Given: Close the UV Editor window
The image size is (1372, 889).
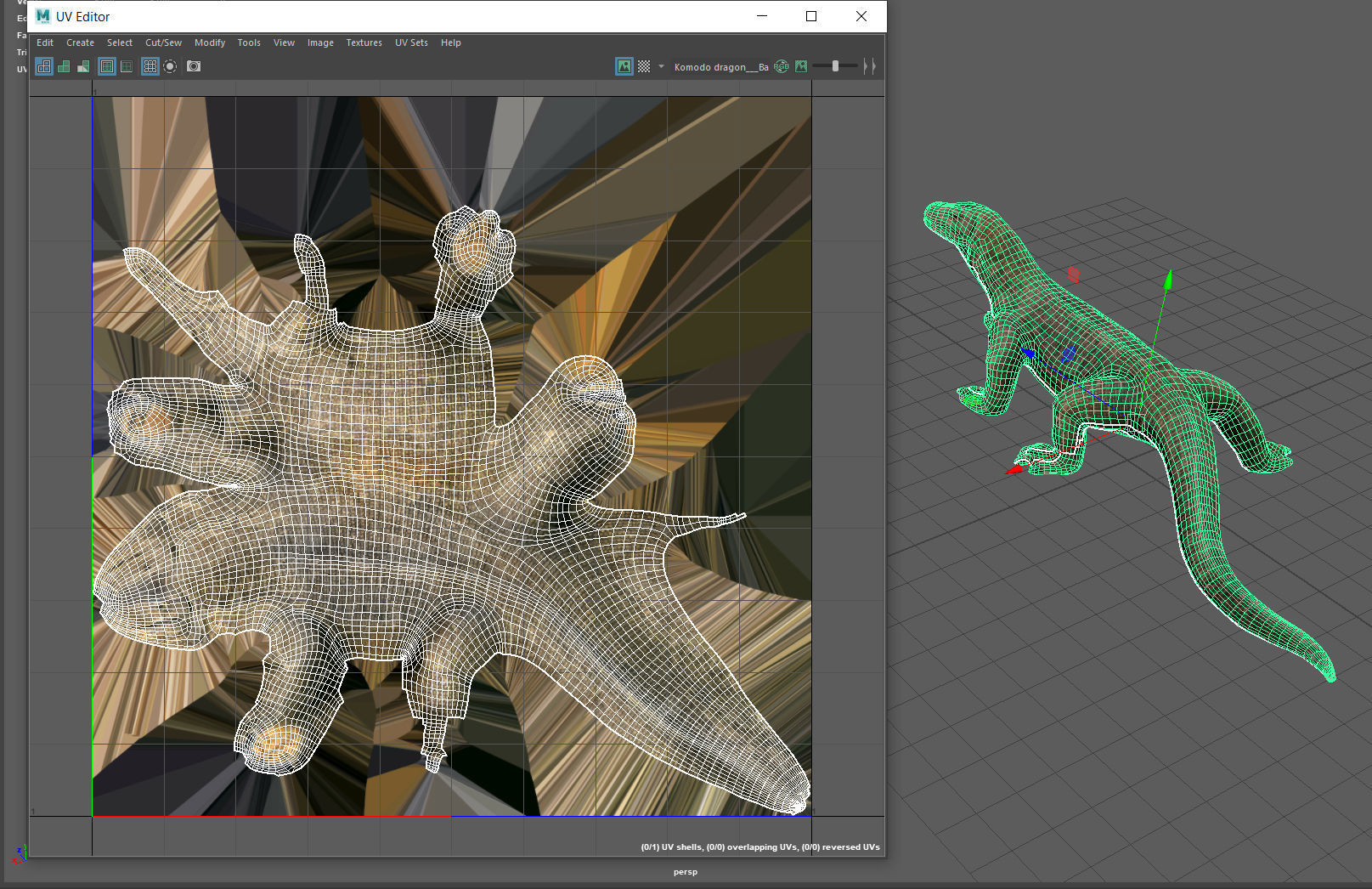Looking at the screenshot, I should click(x=861, y=16).
